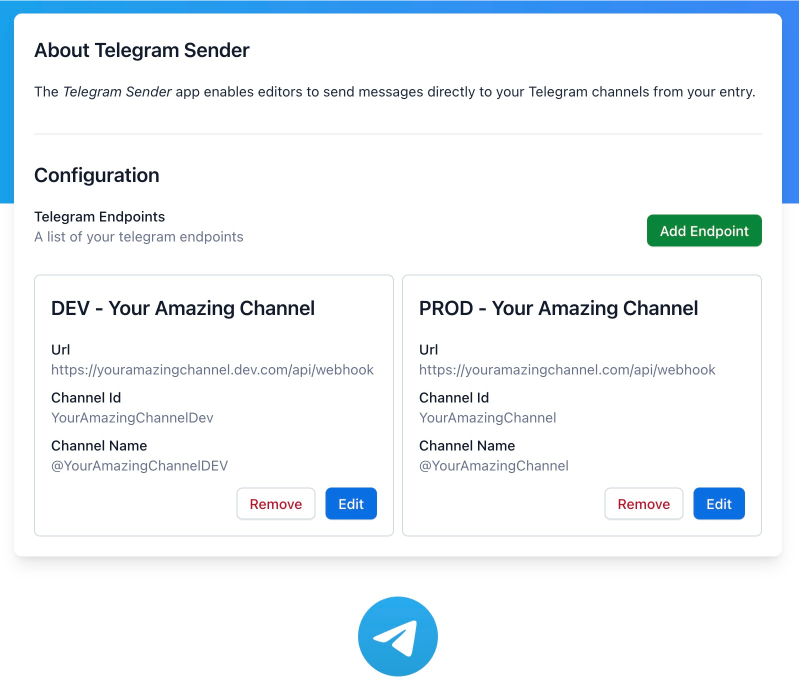Viewport: 799px width, 691px height.
Task: Click the @YourAmazingChannelDEV channel name
Action: pos(140,466)
